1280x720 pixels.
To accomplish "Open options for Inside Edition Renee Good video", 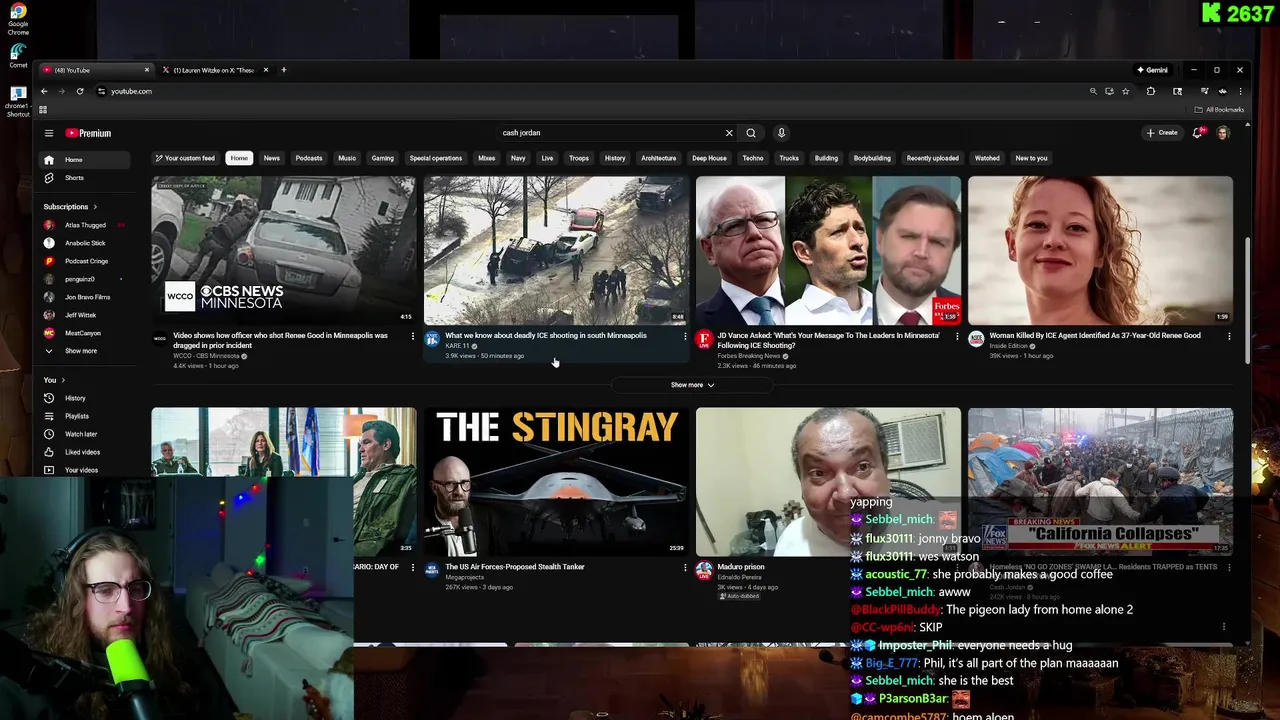I will coord(1229,336).
